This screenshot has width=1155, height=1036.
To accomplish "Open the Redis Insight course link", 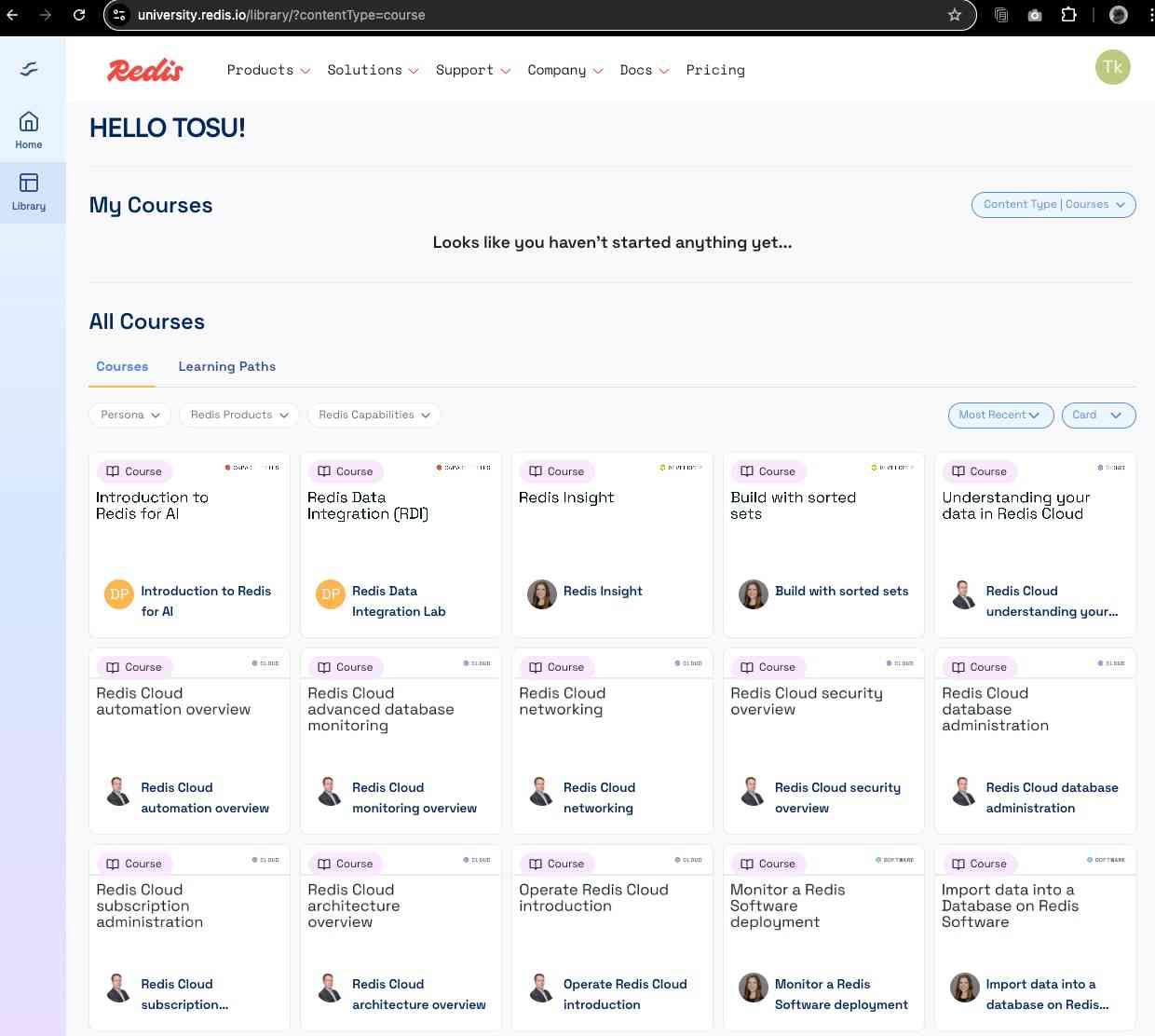I will pyautogui.click(x=602, y=591).
